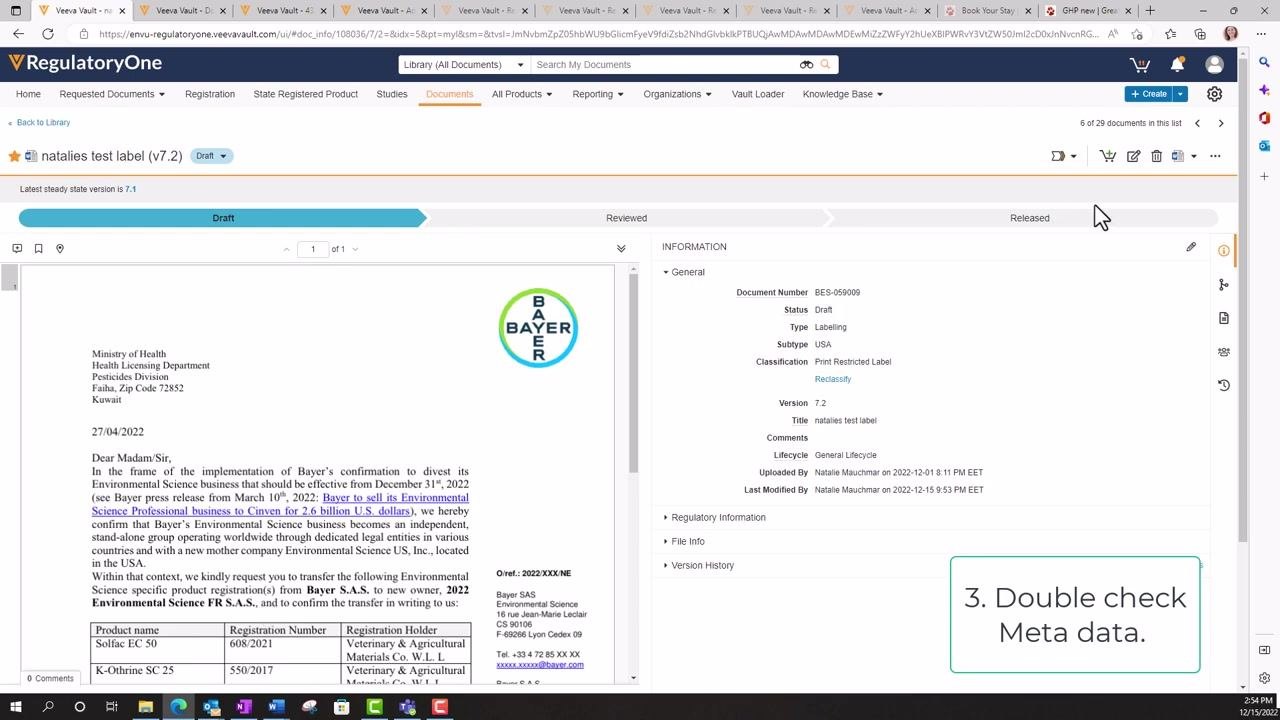Click the search magnifier icon

pyautogui.click(x=825, y=65)
